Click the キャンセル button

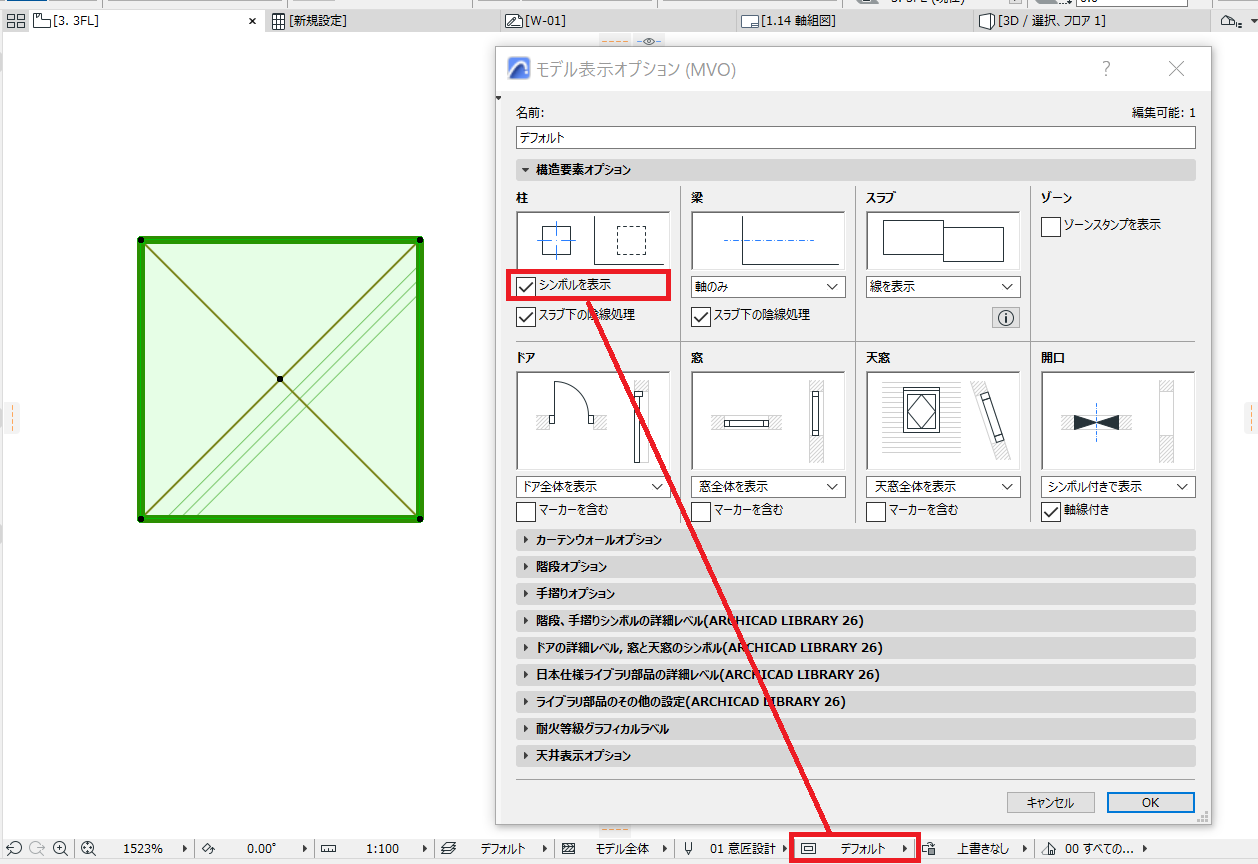point(1051,803)
